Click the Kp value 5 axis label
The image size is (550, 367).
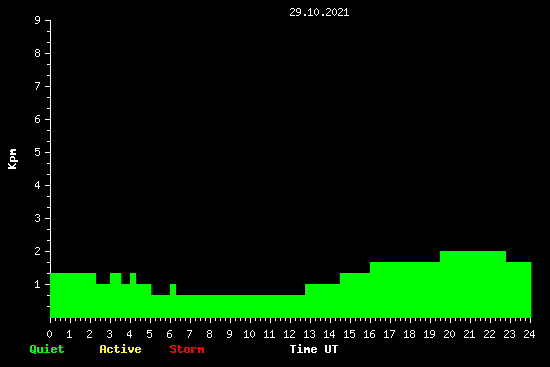[x=38, y=152]
